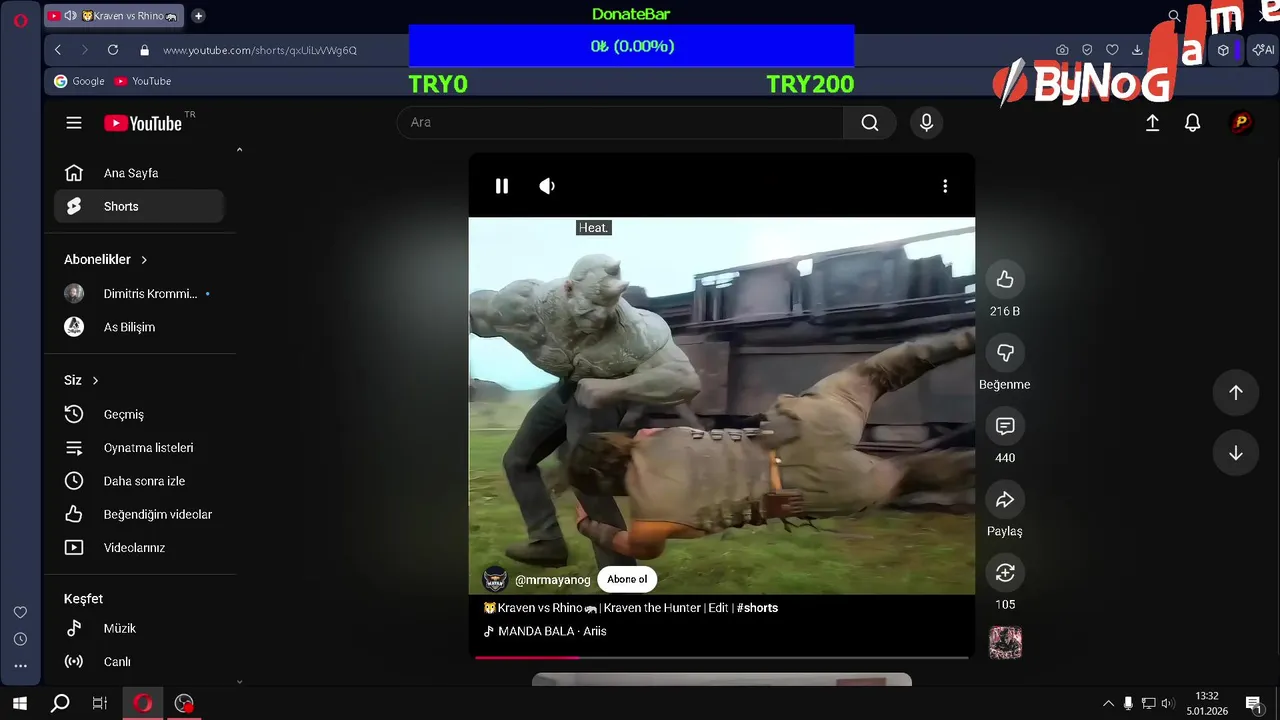Open the shield privacy protection icon
Screen dimensions: 1280x720
coord(1087,50)
